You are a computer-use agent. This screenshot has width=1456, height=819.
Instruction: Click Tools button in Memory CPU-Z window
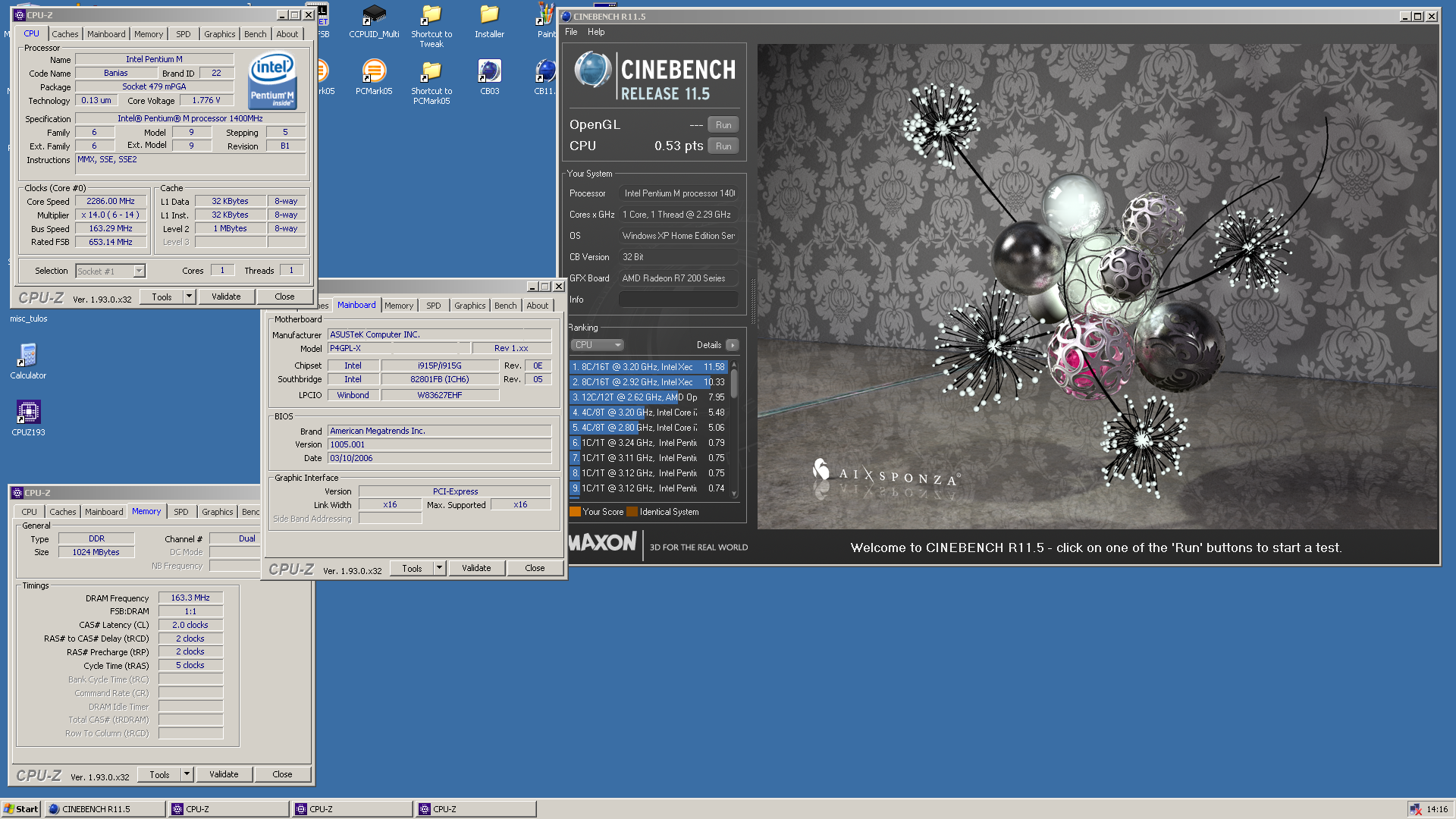click(x=159, y=774)
